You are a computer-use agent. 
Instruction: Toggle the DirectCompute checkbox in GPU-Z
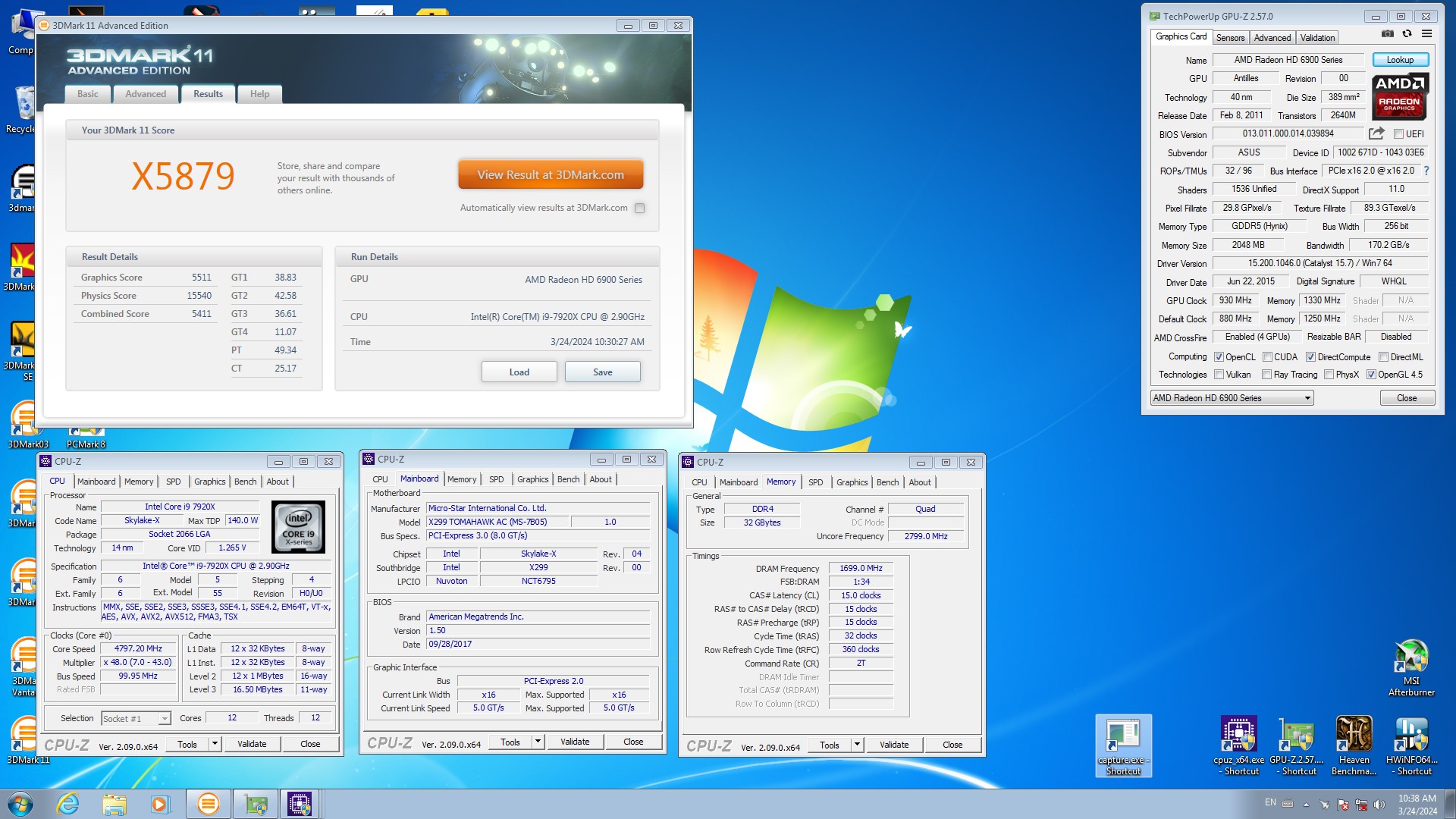pyautogui.click(x=1310, y=357)
